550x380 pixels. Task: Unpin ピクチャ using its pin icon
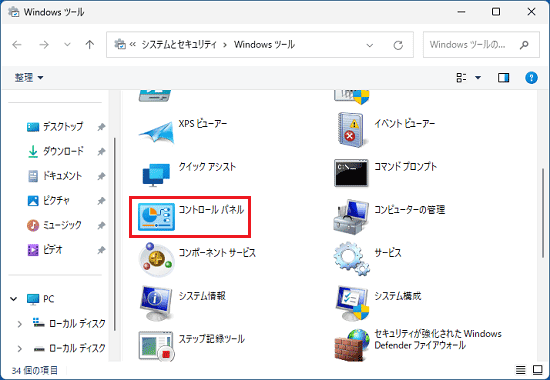101,201
